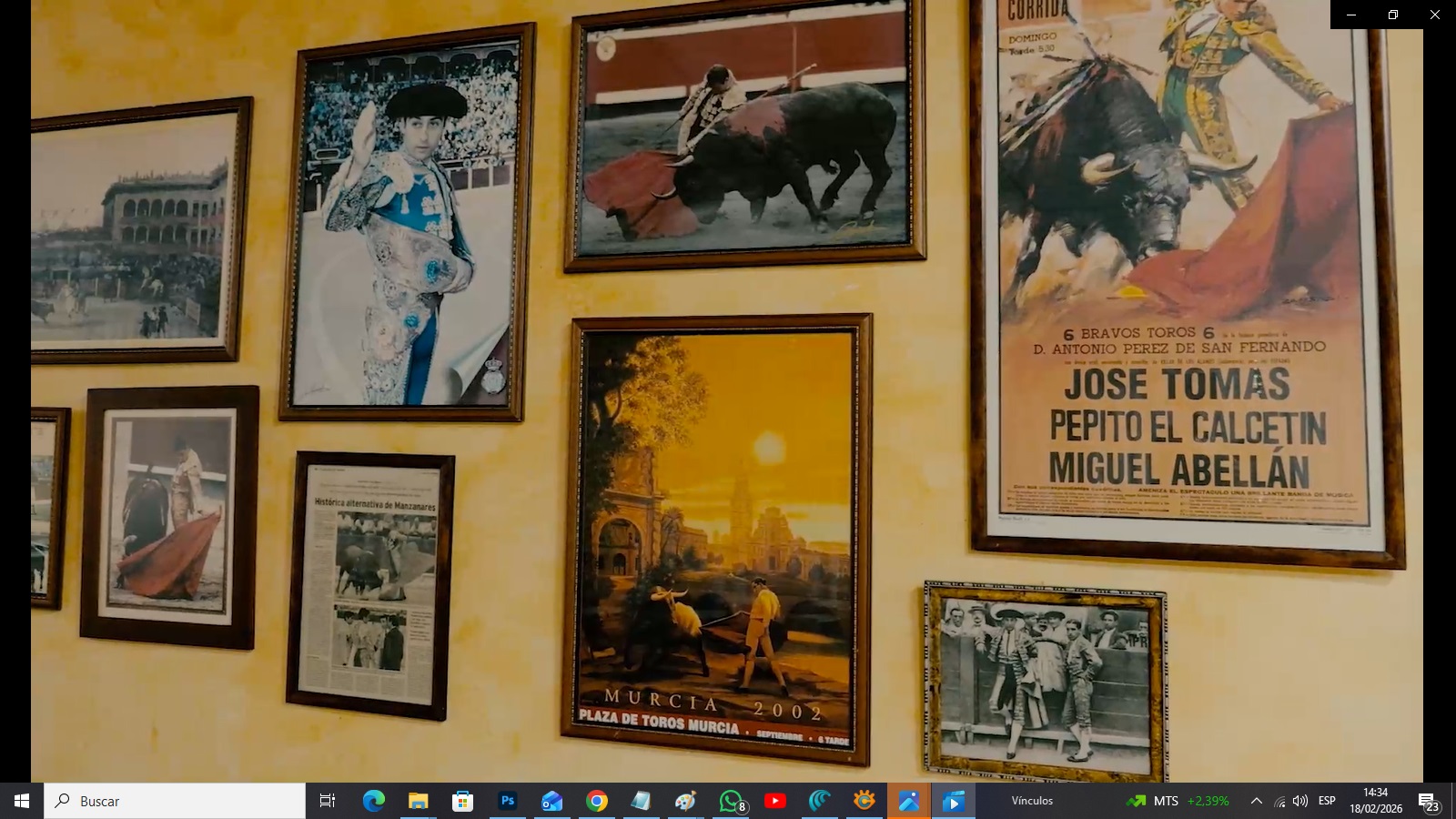Open the MTS +2,39% stock widget
The height and width of the screenshot is (819, 1456).
tap(1178, 801)
